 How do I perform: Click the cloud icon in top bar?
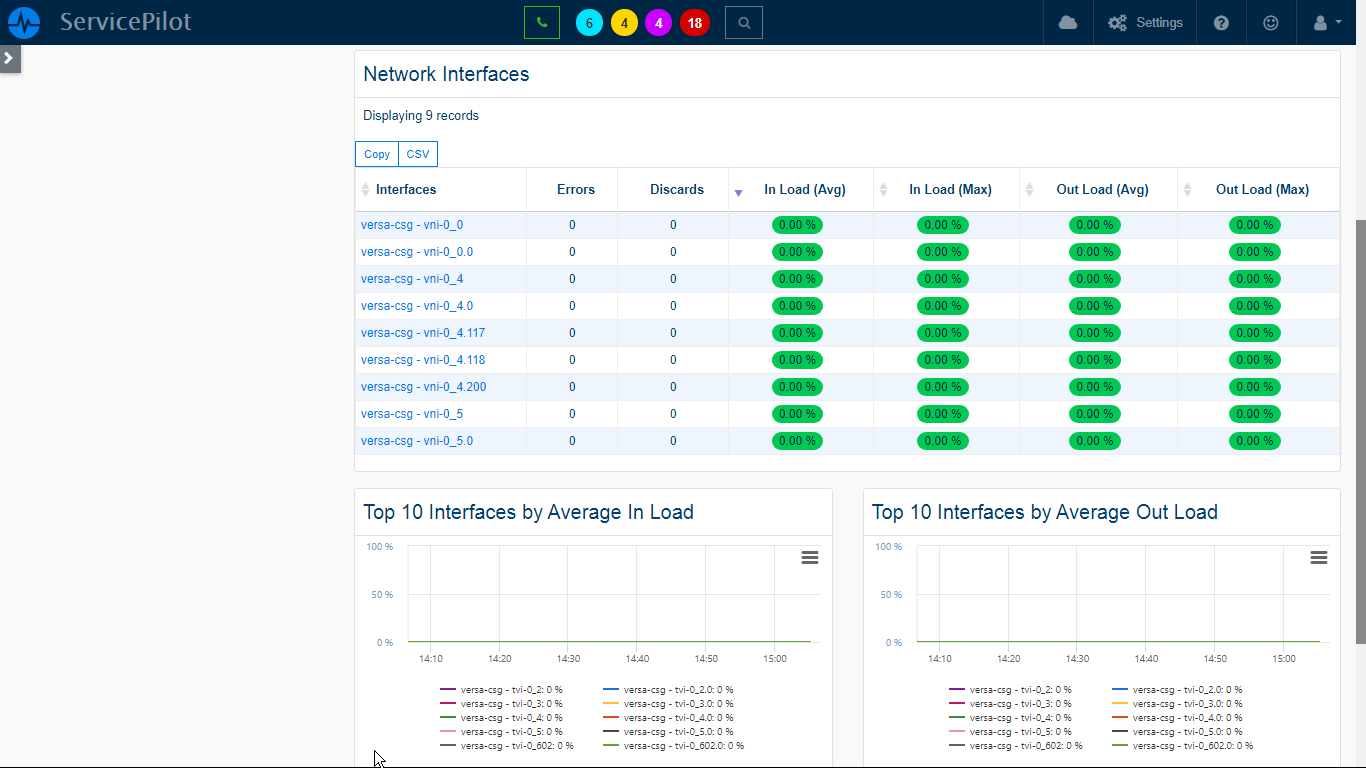(1068, 23)
